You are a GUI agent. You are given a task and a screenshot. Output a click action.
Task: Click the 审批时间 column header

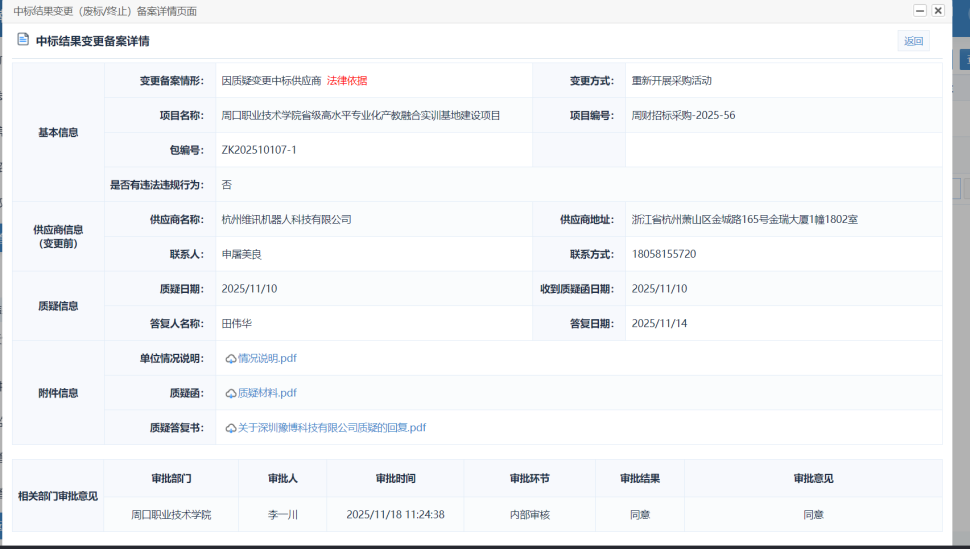pos(395,478)
